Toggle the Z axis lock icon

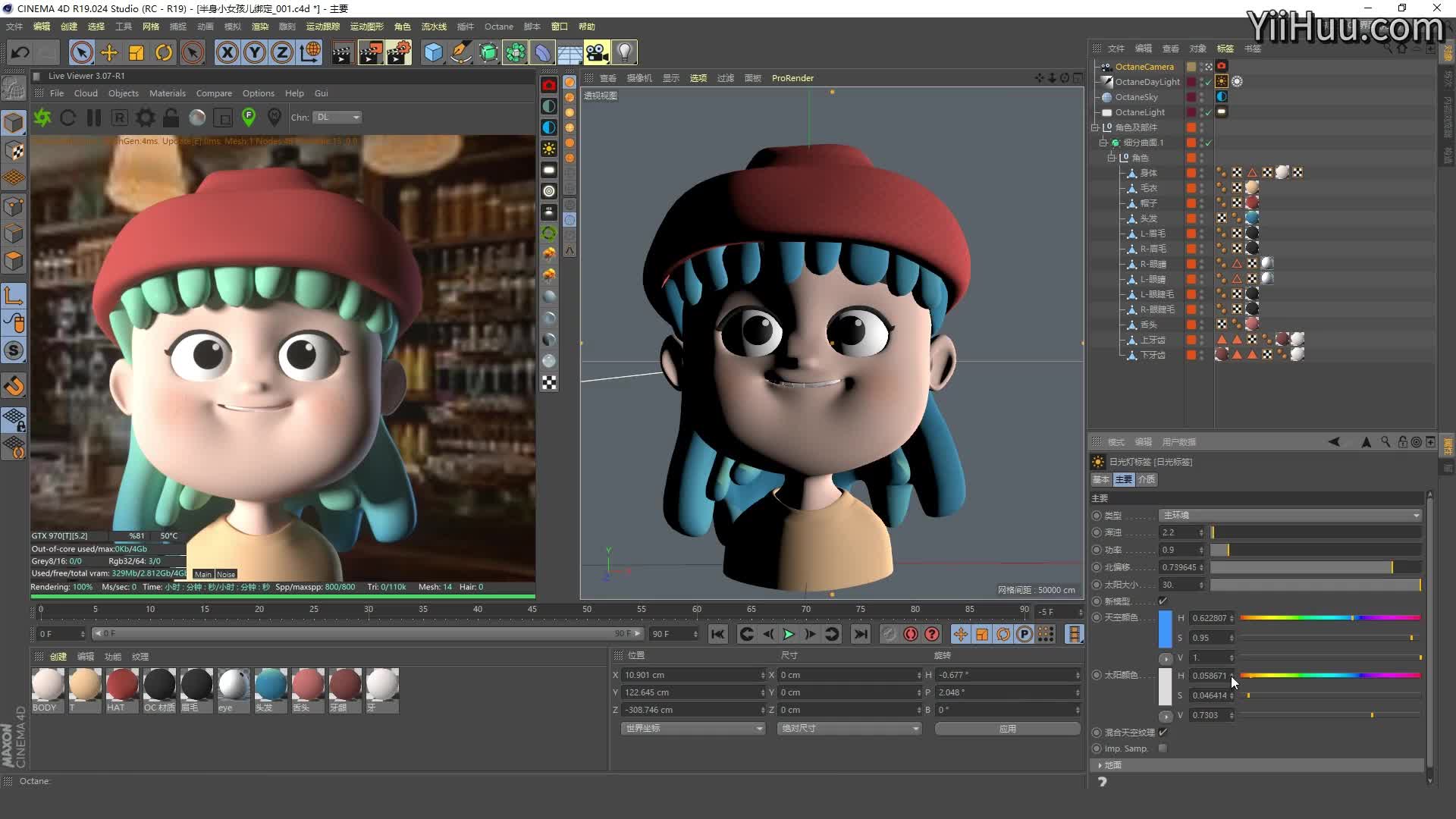pyautogui.click(x=282, y=52)
